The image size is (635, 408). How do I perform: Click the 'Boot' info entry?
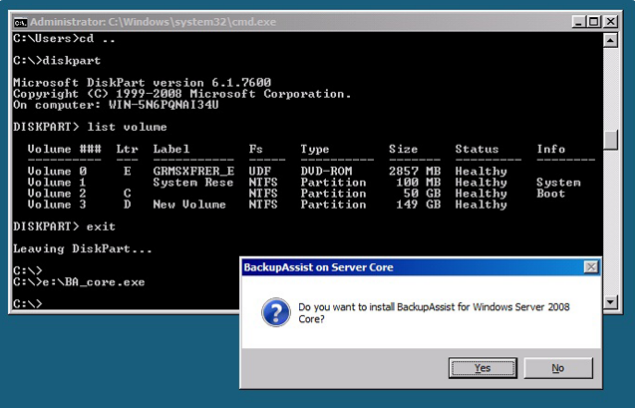coord(551,193)
